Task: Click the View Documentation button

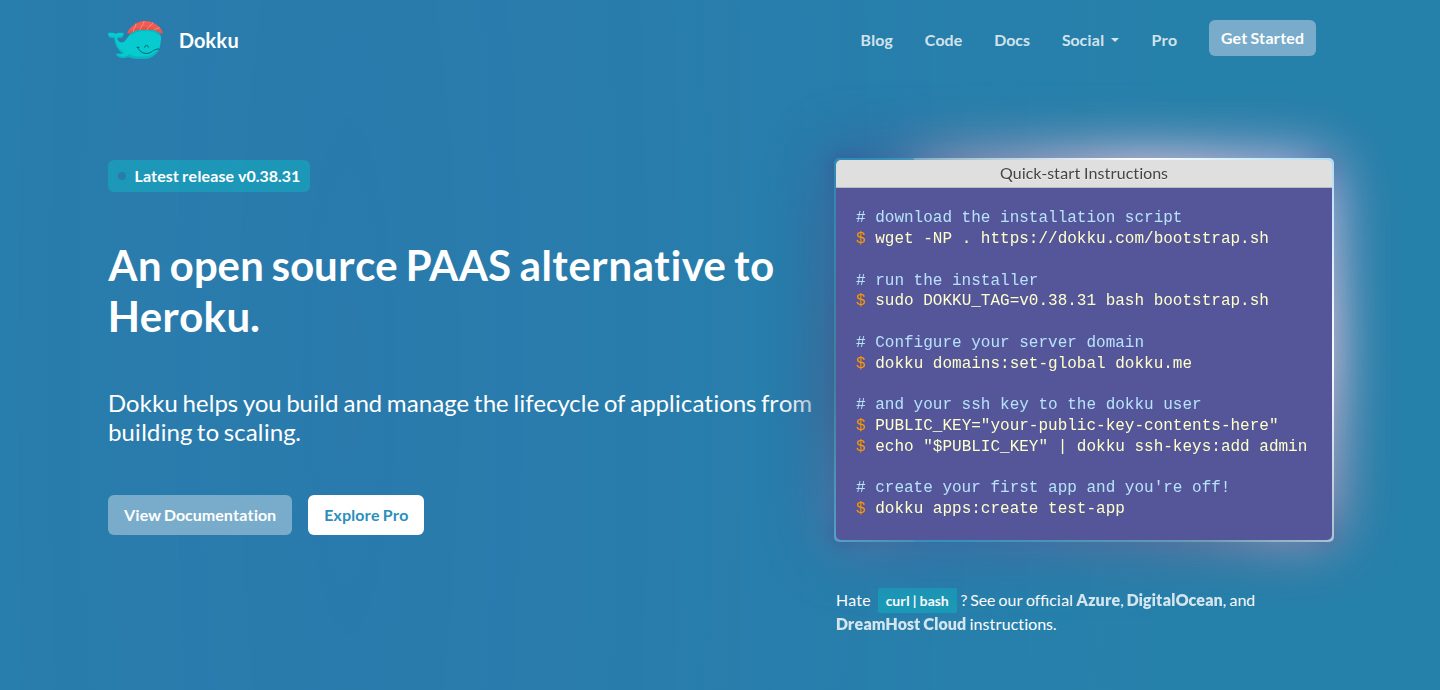Action: (200, 515)
